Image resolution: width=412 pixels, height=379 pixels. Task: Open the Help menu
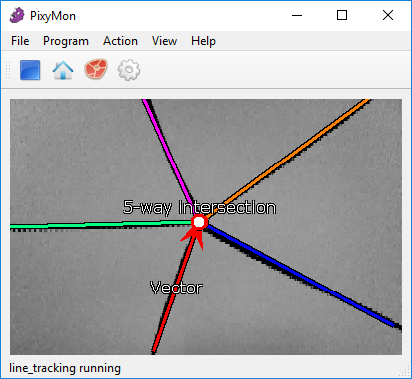[203, 41]
